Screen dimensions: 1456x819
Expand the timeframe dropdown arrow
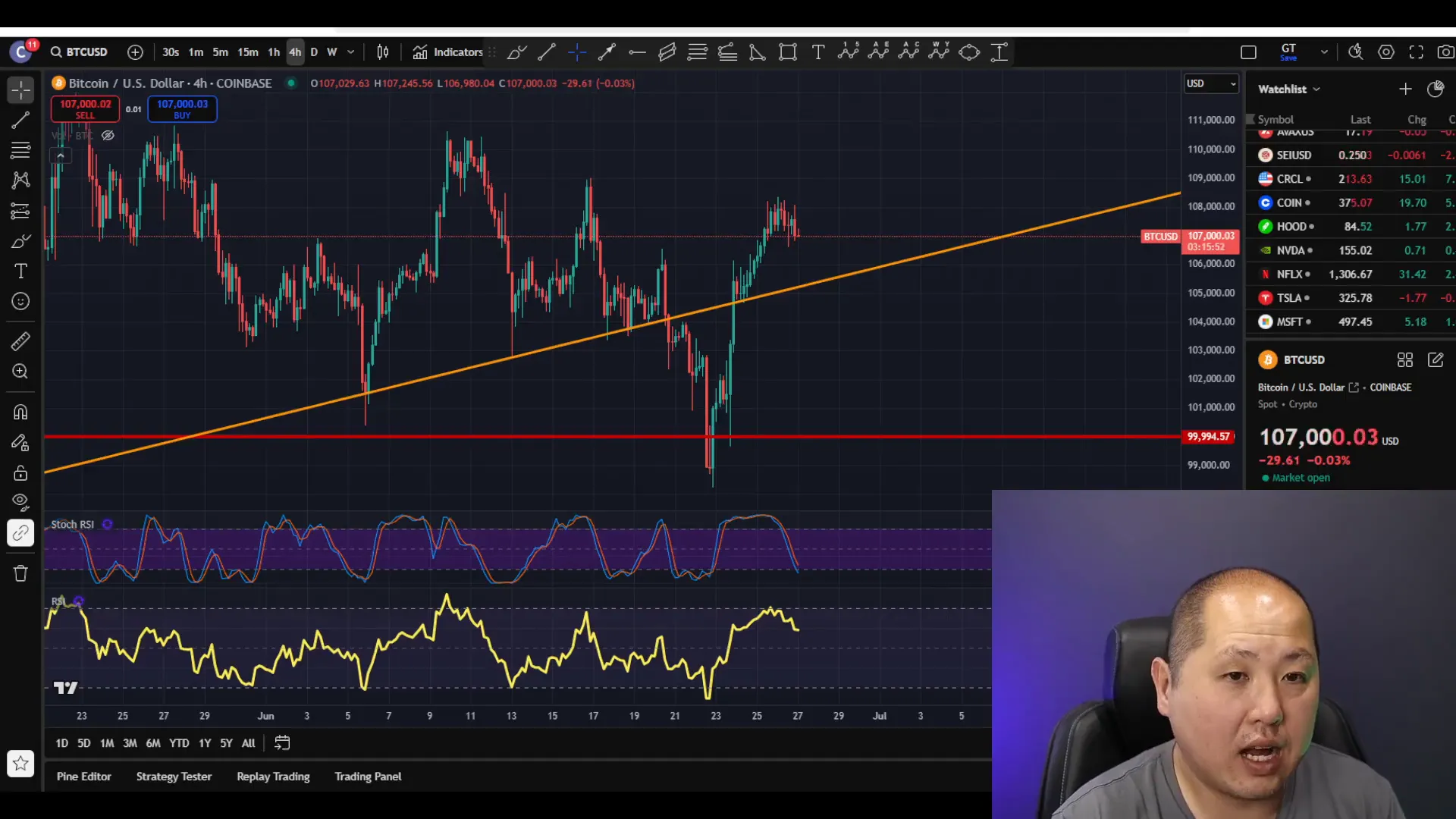[351, 52]
